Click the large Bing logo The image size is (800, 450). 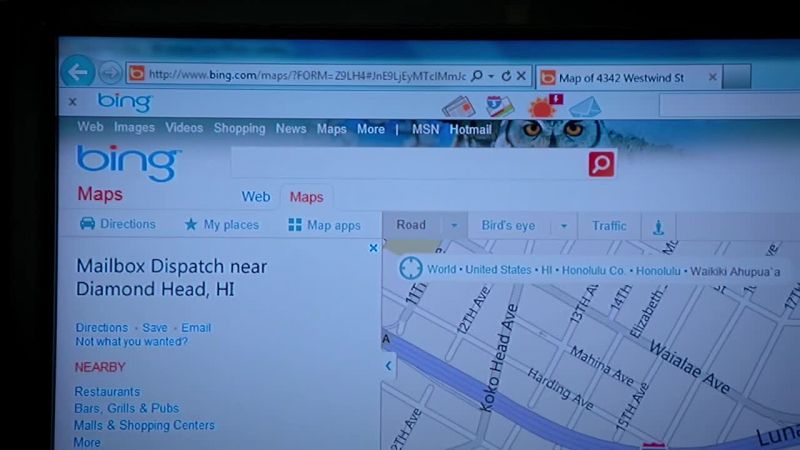(x=129, y=163)
